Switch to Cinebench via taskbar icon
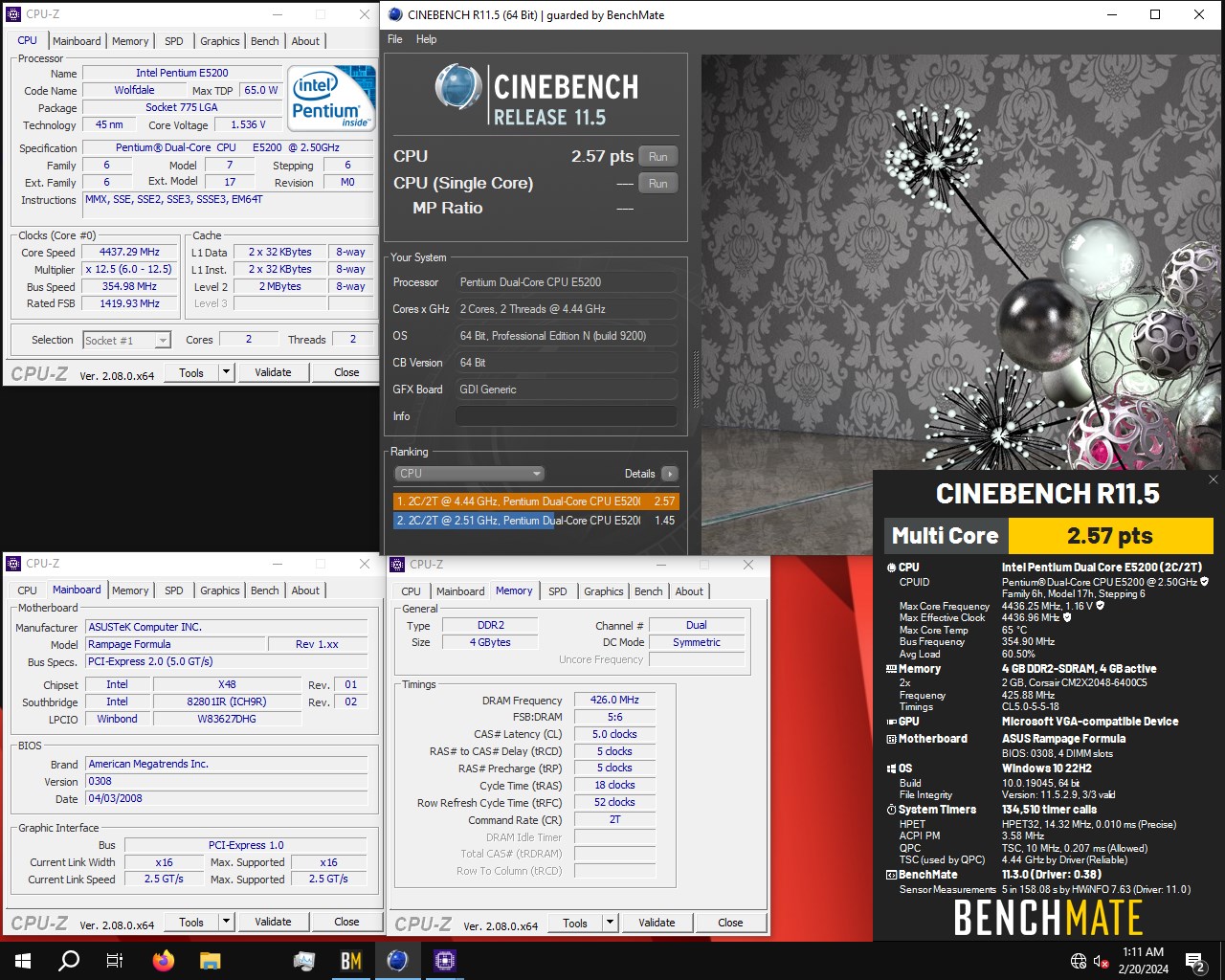 (398, 960)
